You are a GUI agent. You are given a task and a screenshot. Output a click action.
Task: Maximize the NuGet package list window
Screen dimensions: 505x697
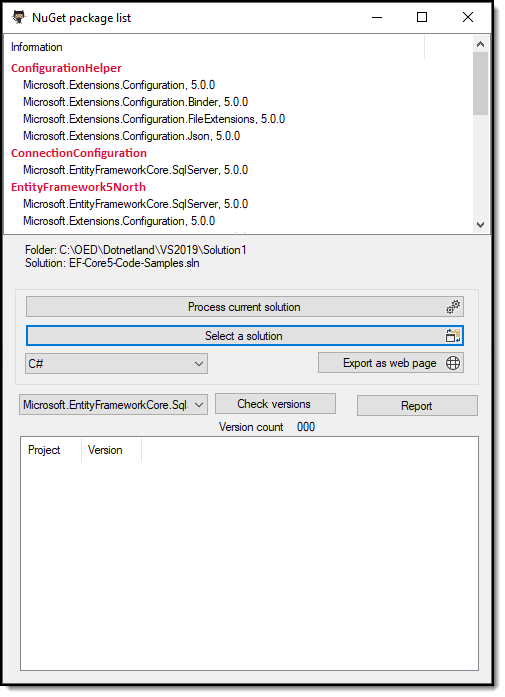click(422, 17)
